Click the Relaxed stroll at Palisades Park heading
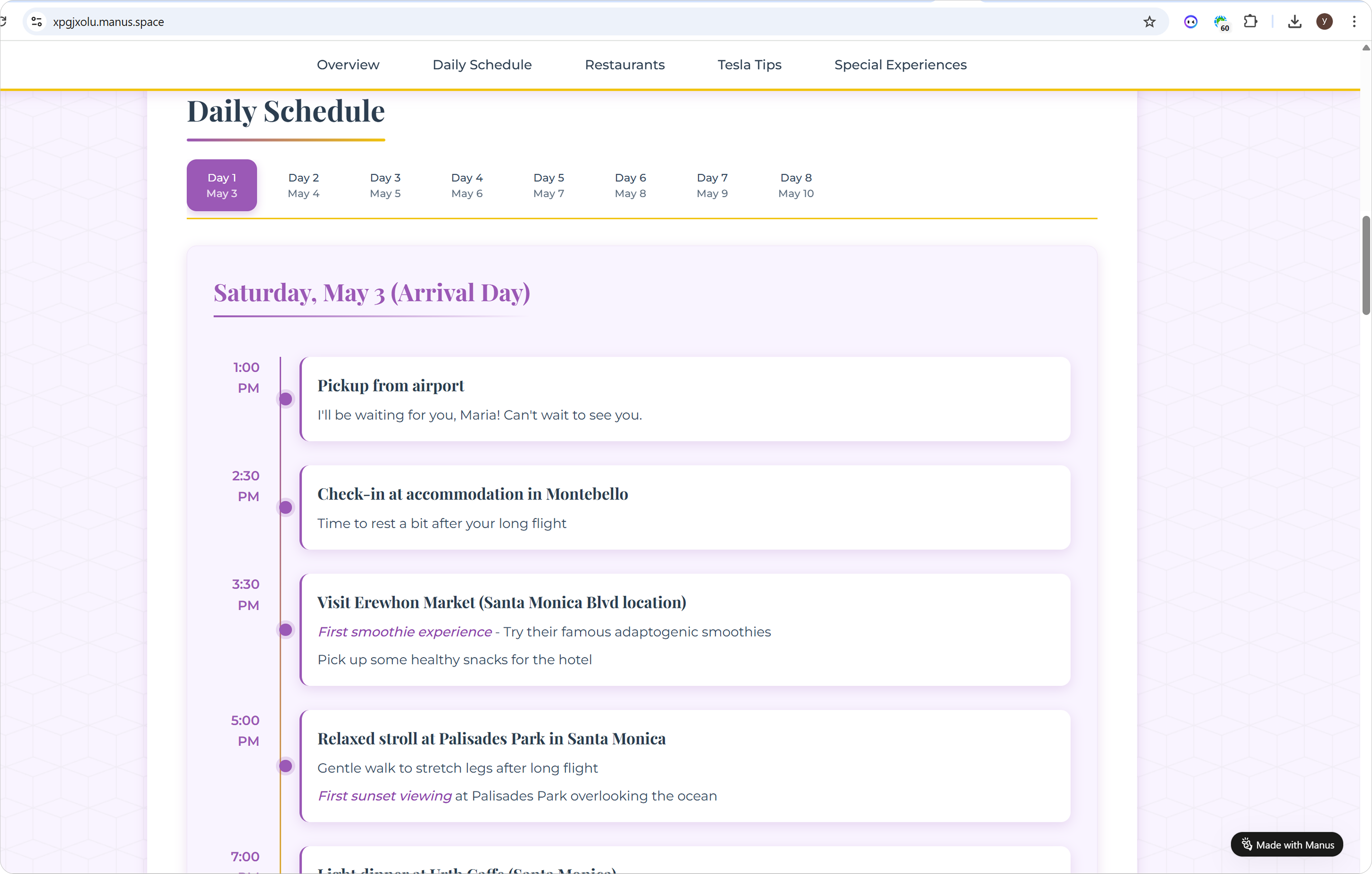Image resolution: width=1372 pixels, height=874 pixels. [491, 738]
